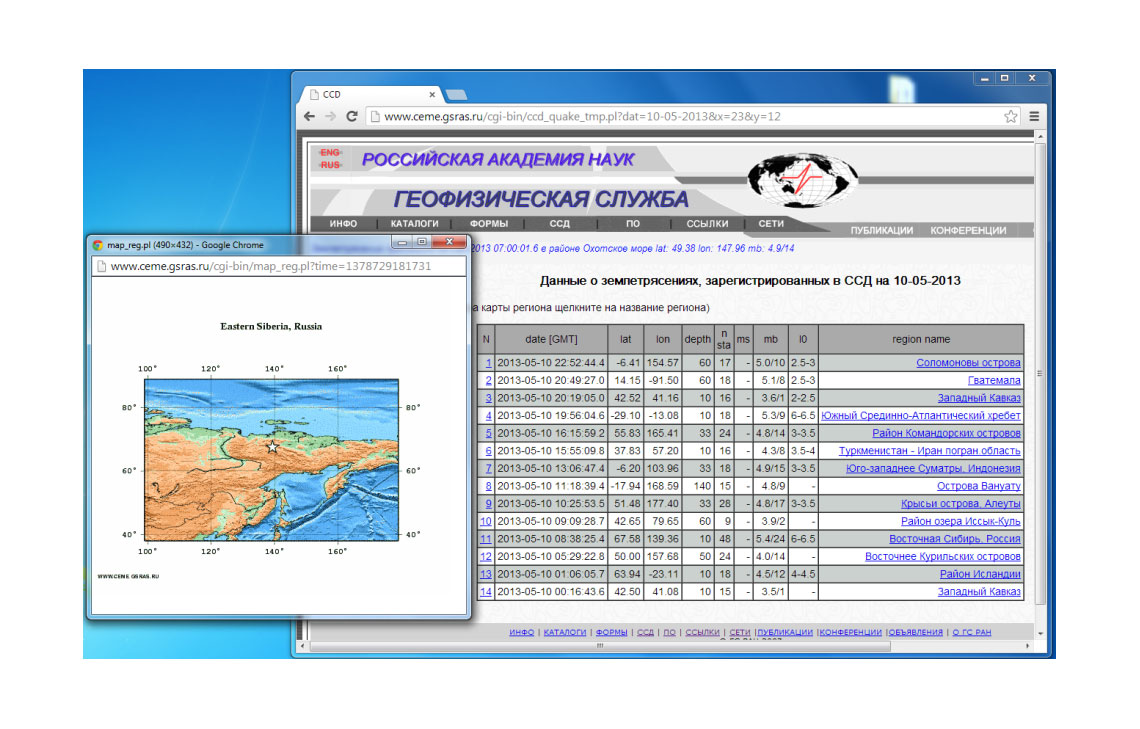Open Туркменистан - Иран погран область link
The height and width of the screenshot is (729, 1140).
(x=930, y=451)
